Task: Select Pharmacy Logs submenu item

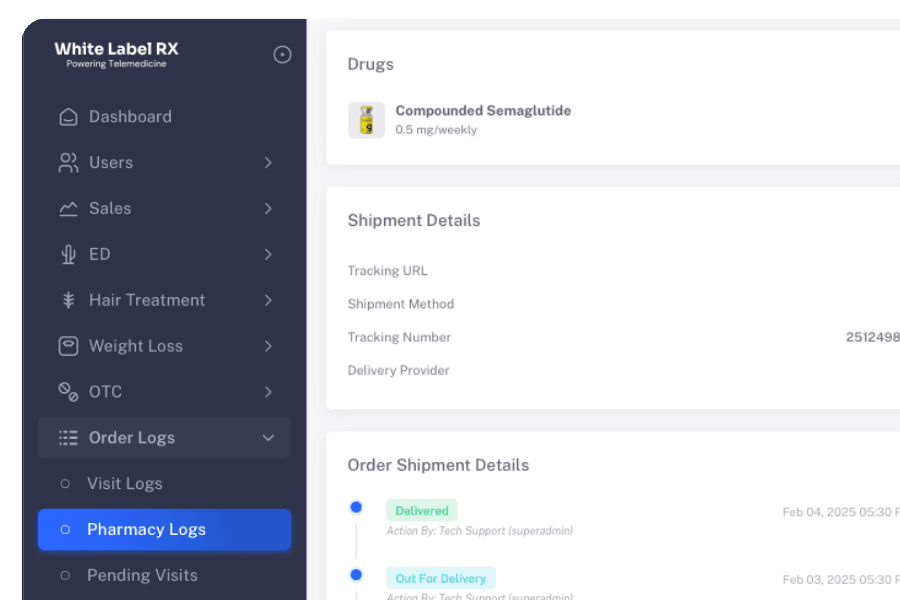Action: pos(164,529)
